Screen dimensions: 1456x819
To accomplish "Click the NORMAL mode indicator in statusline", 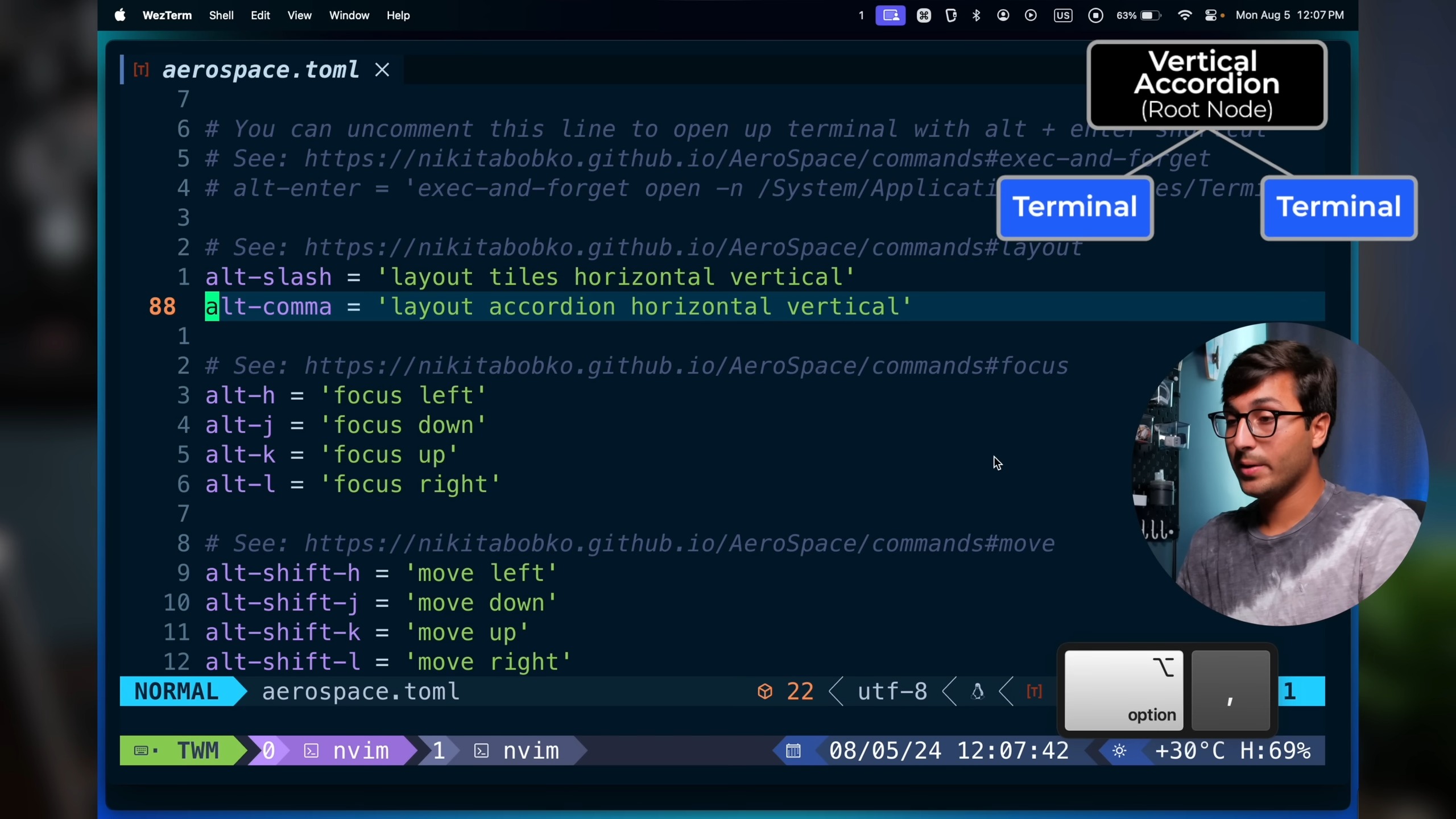I will (x=176, y=692).
